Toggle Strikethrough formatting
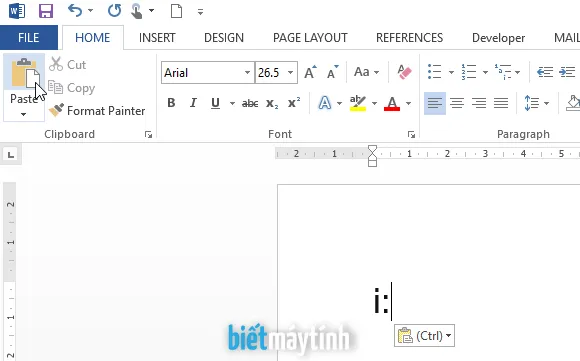This screenshot has height=361, width=580. tap(250, 104)
